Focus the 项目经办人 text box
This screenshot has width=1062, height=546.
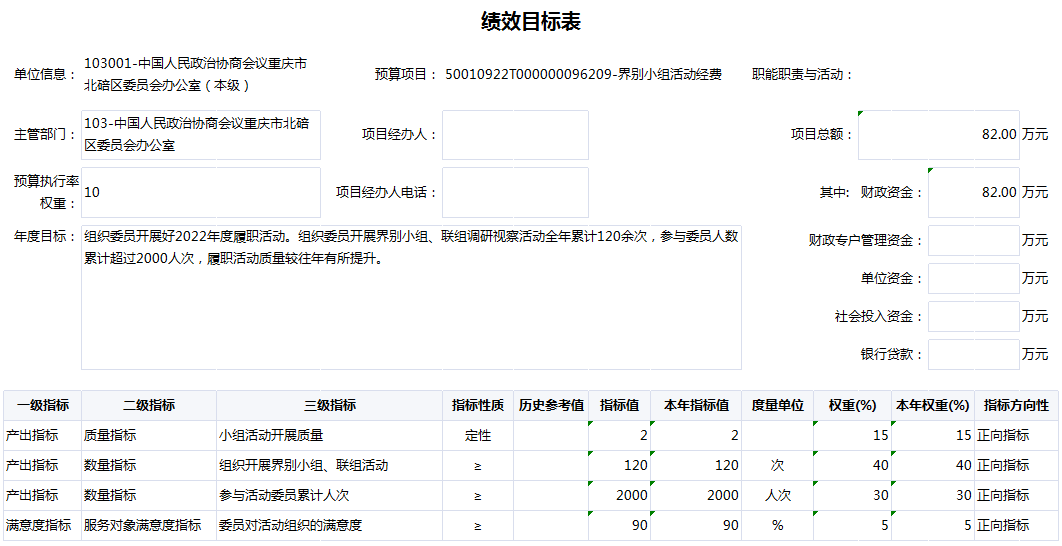(x=515, y=135)
